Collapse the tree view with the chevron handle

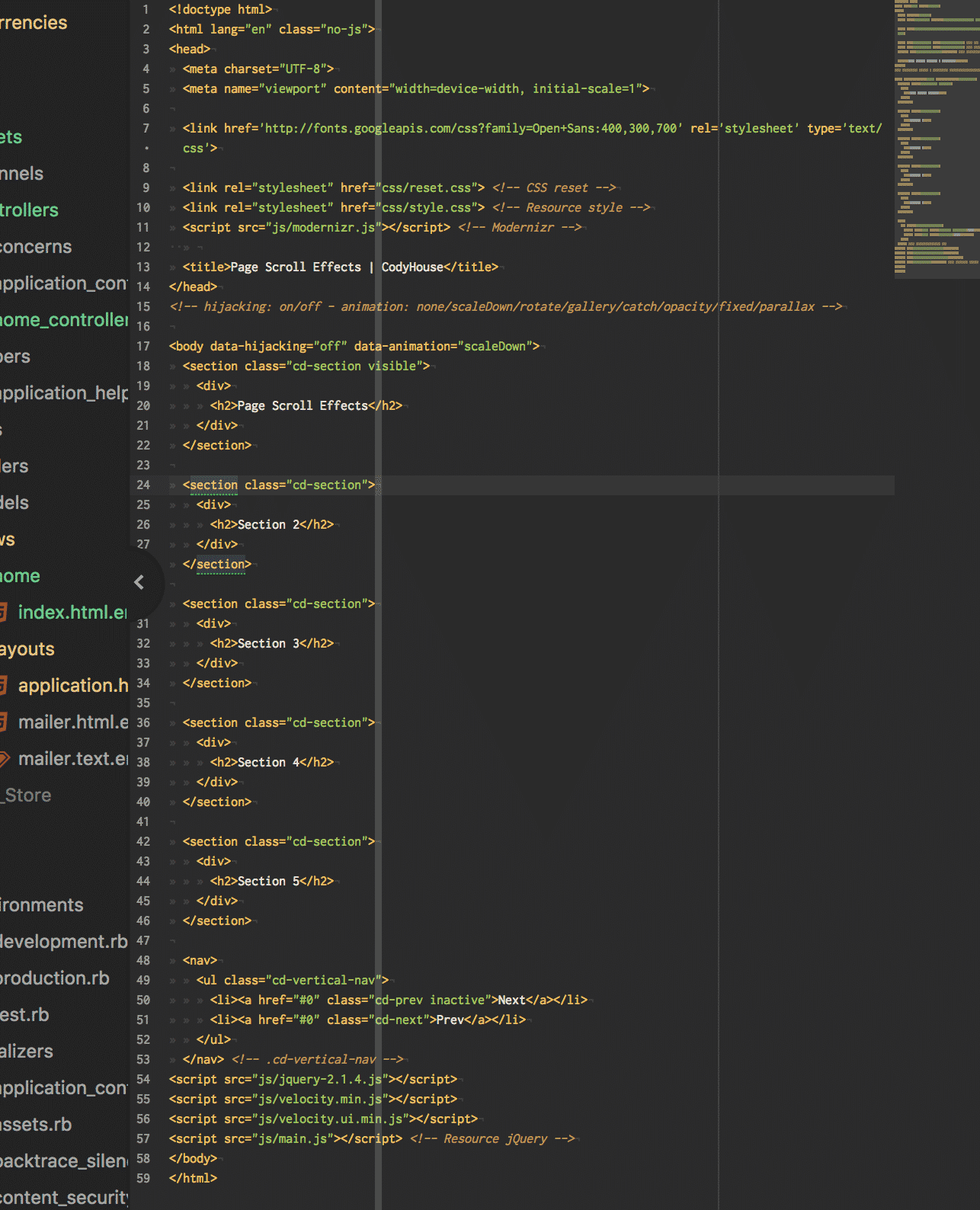(139, 582)
